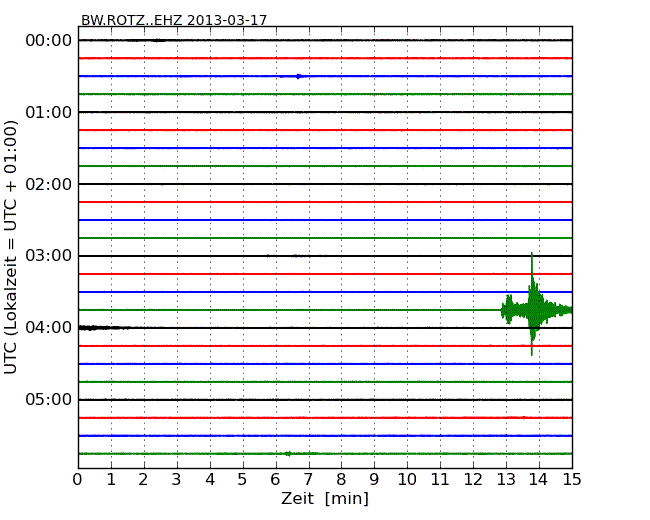
Task: Click x-axis tick label 0
Action: [78, 480]
